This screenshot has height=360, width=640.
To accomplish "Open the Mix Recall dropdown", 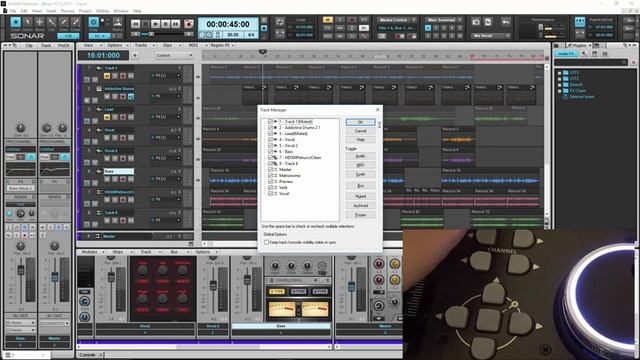I will 491,36.
